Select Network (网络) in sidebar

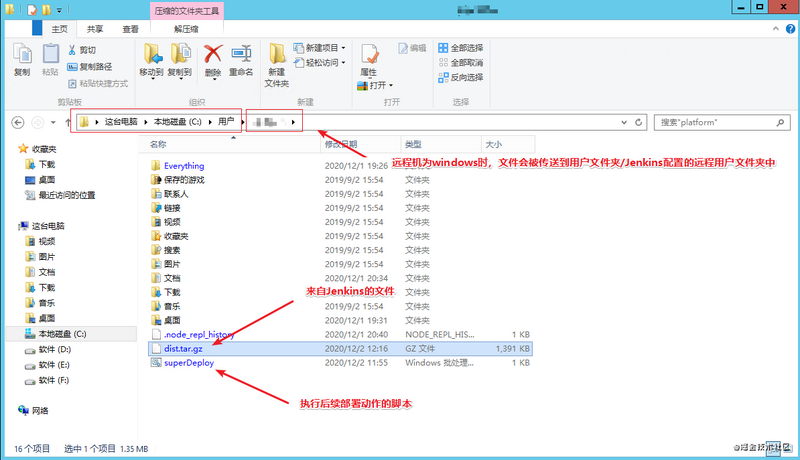[x=34, y=411]
